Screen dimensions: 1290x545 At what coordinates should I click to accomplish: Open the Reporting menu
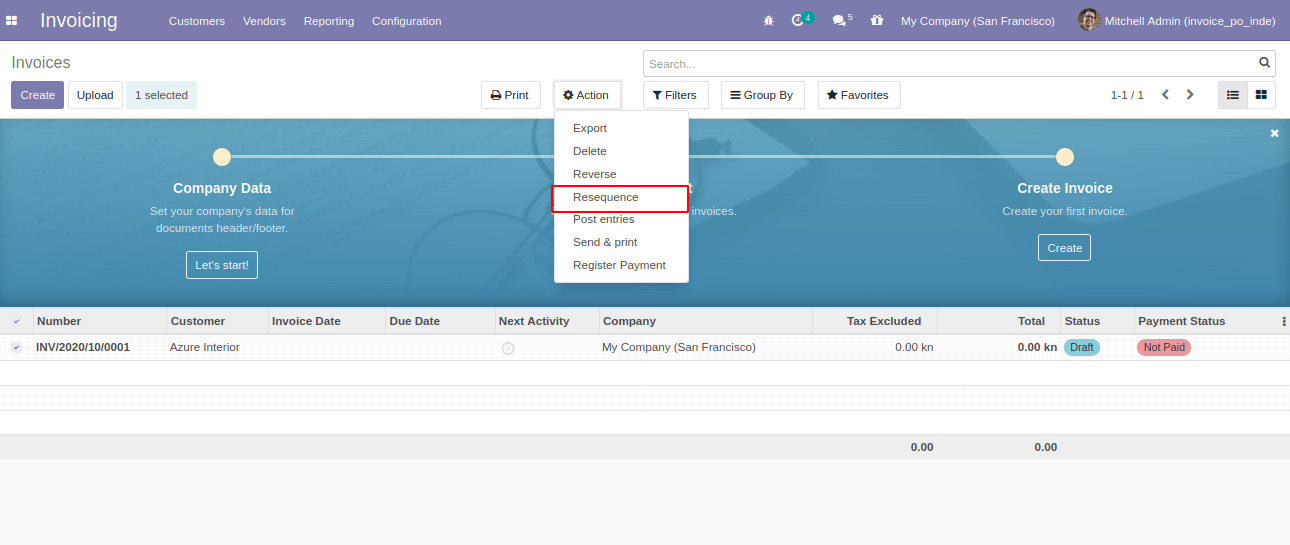pos(329,21)
